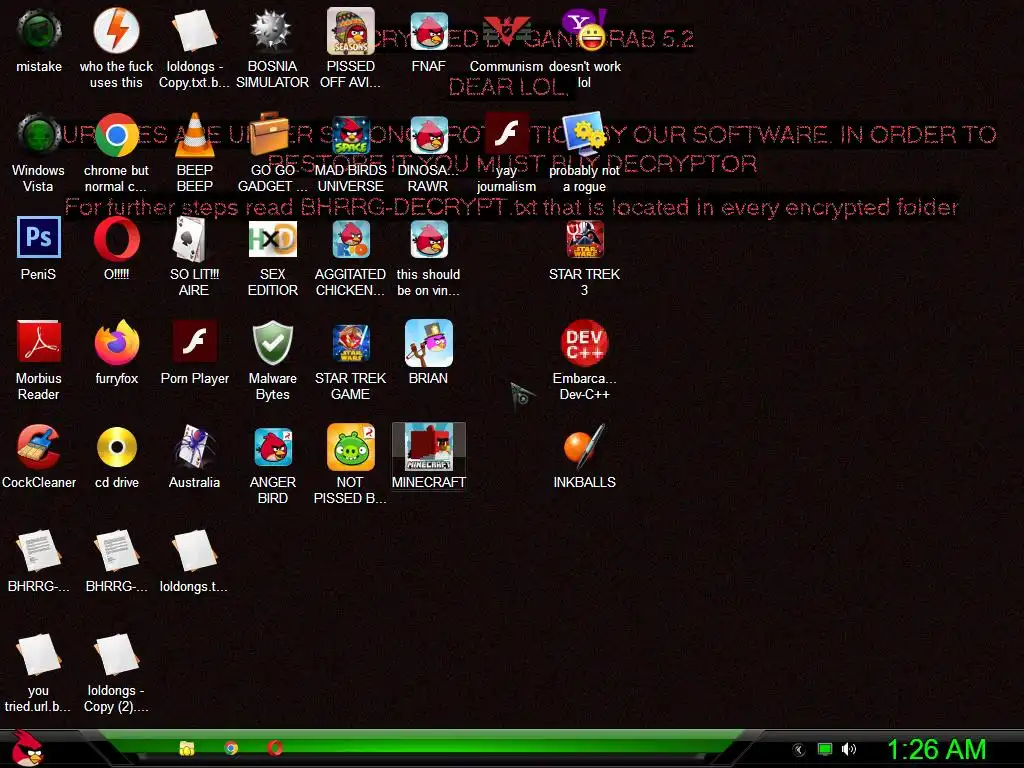Click the red bird Start button

[x=27, y=748]
